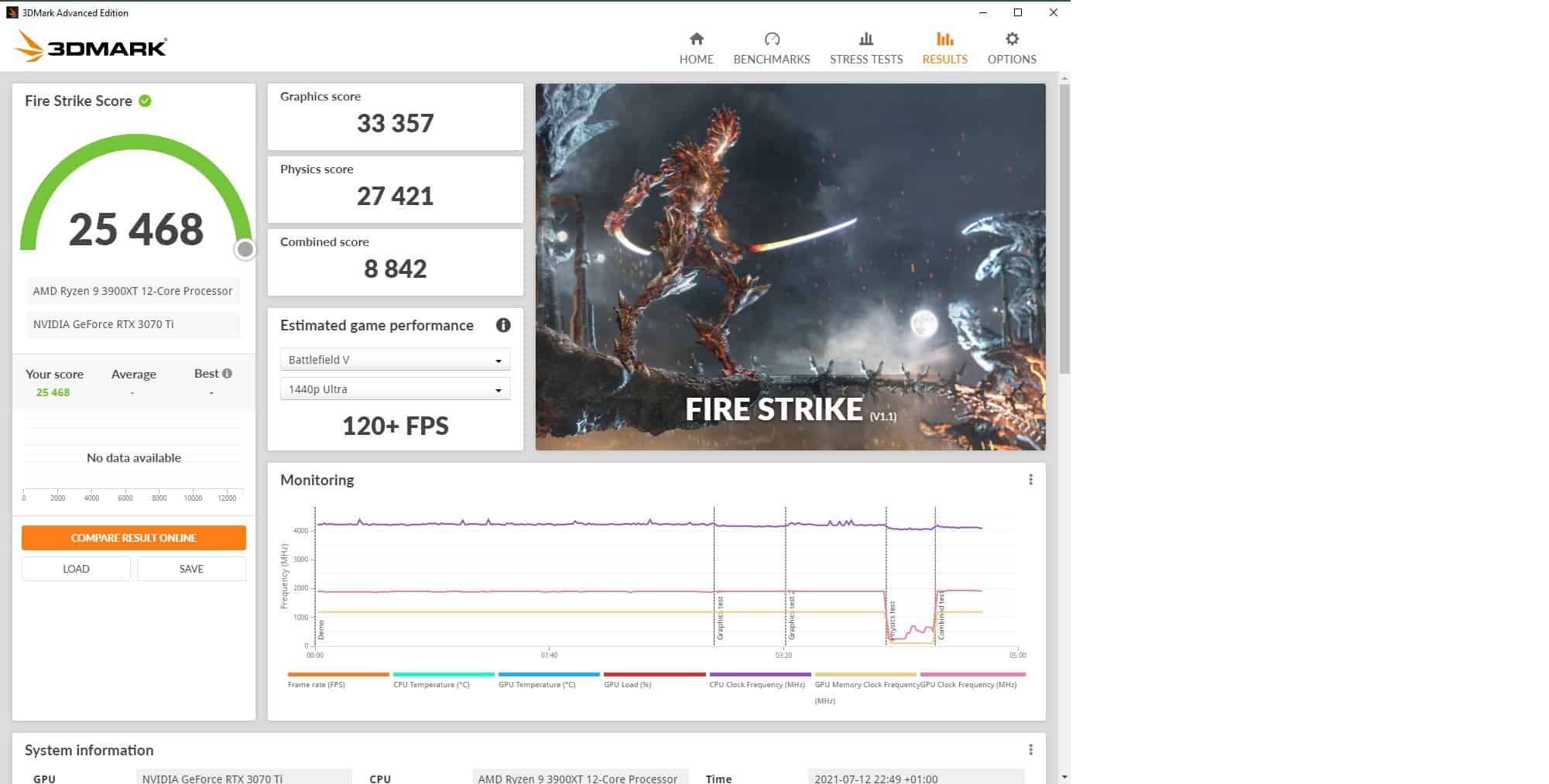
Task: Open the 1440p Ultra resolution dropdown
Action: [395, 389]
